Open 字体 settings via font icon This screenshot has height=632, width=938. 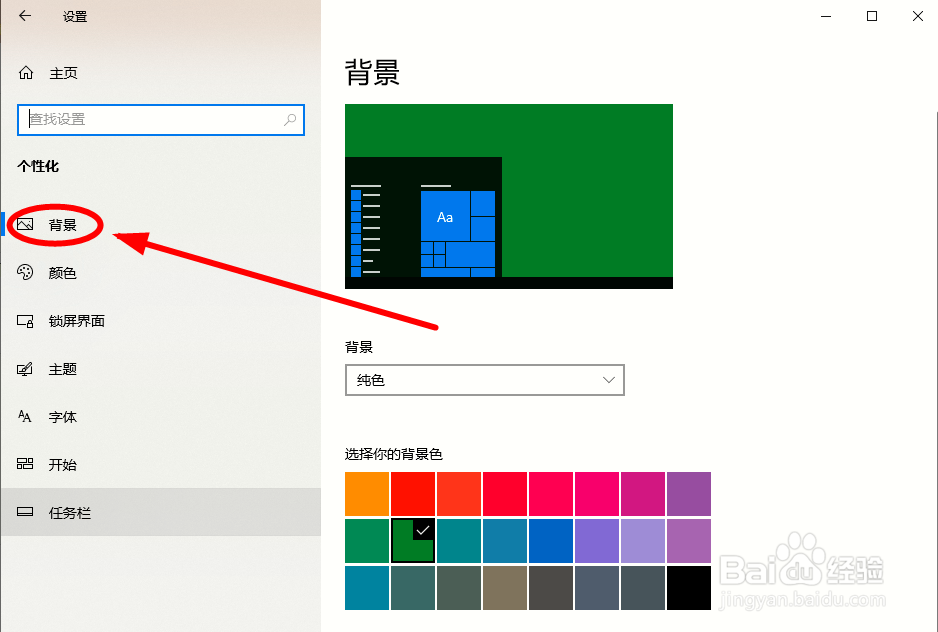[x=27, y=417]
